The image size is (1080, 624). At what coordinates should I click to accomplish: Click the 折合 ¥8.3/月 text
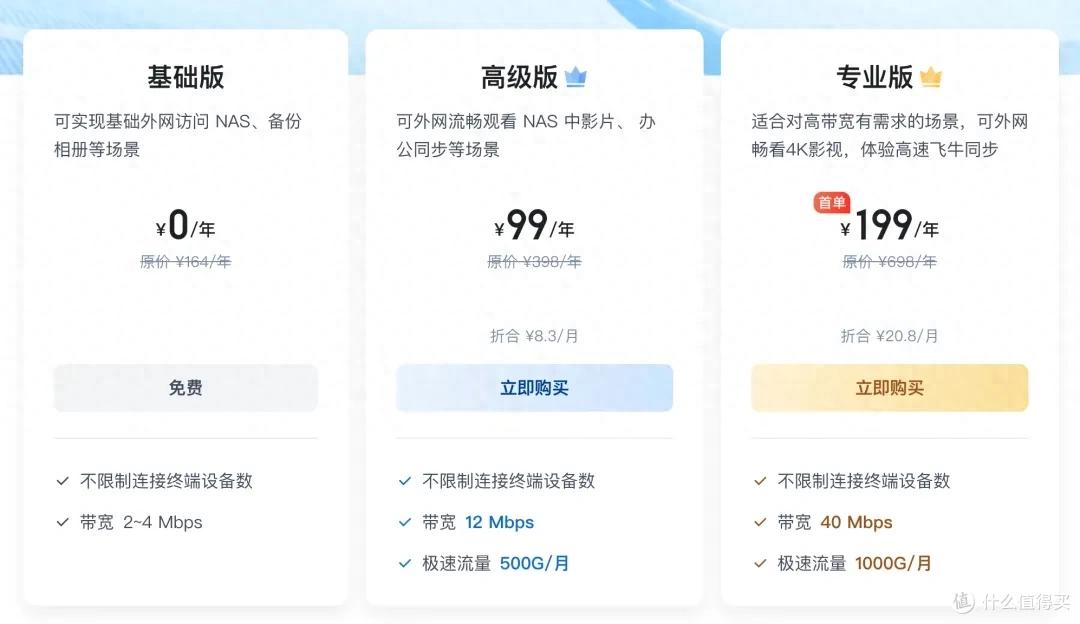(534, 336)
